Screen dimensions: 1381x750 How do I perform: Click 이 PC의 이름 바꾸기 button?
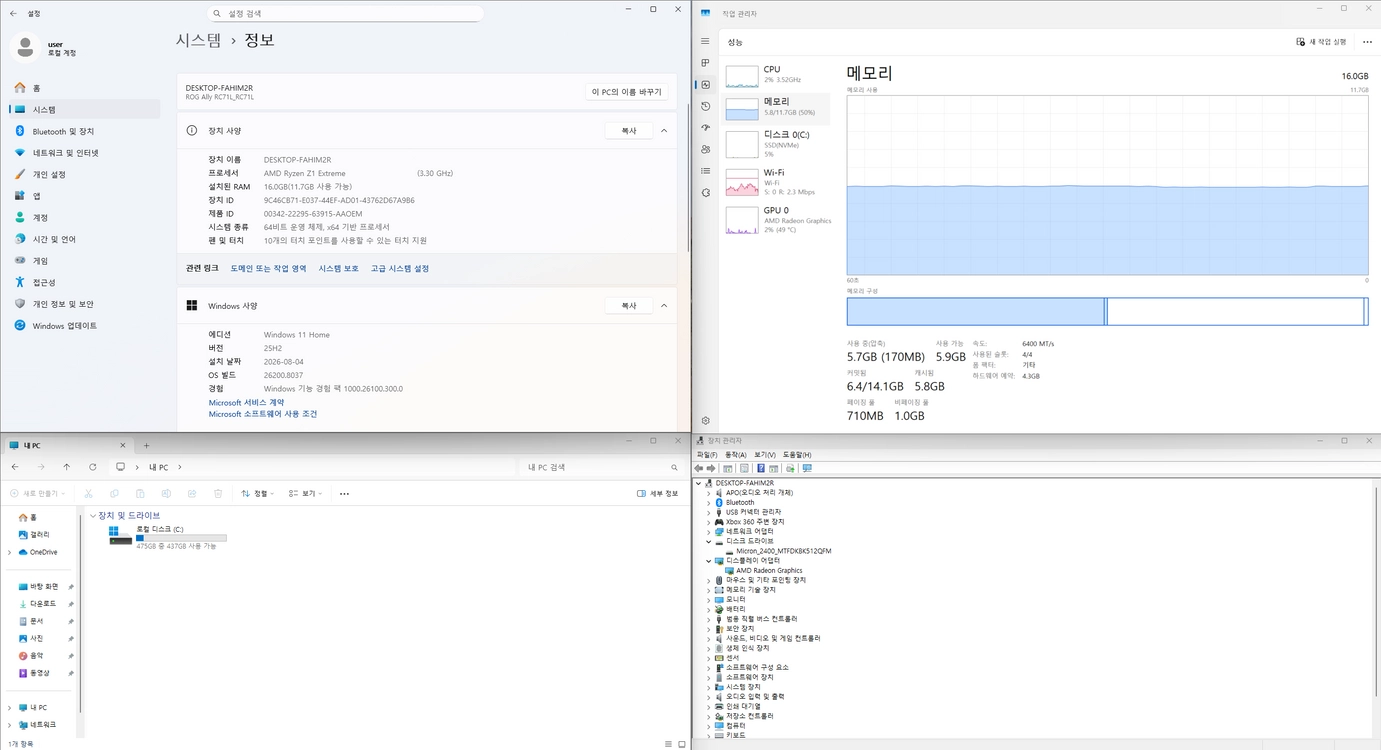point(627,92)
